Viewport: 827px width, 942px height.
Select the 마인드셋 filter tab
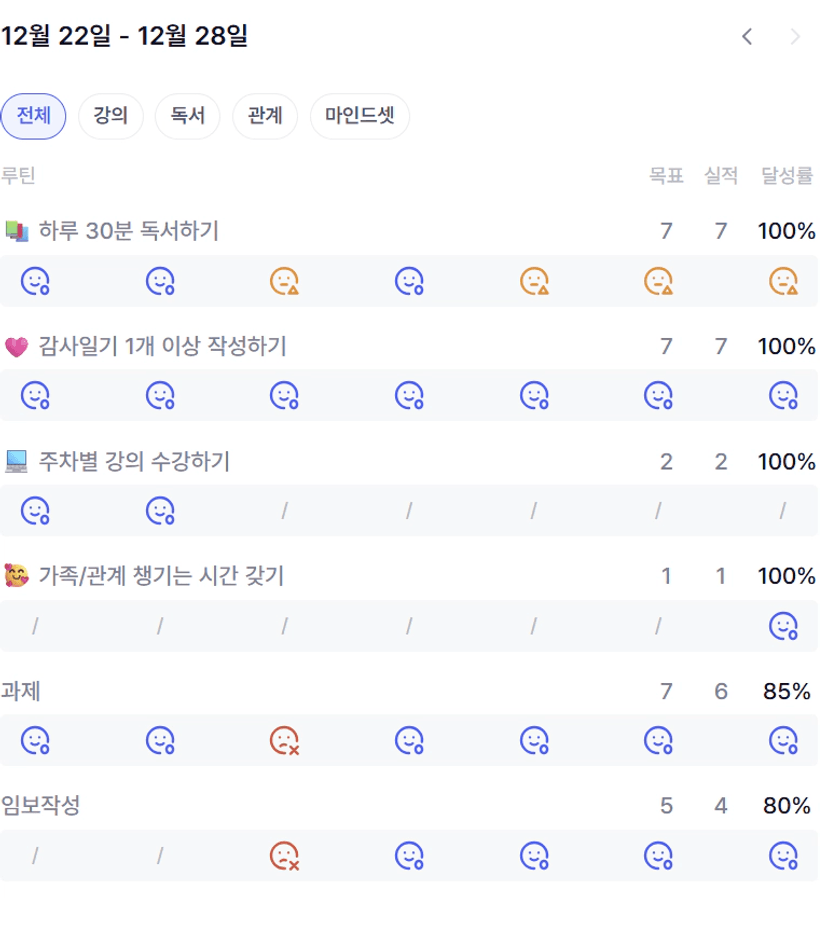pyautogui.click(x=359, y=116)
